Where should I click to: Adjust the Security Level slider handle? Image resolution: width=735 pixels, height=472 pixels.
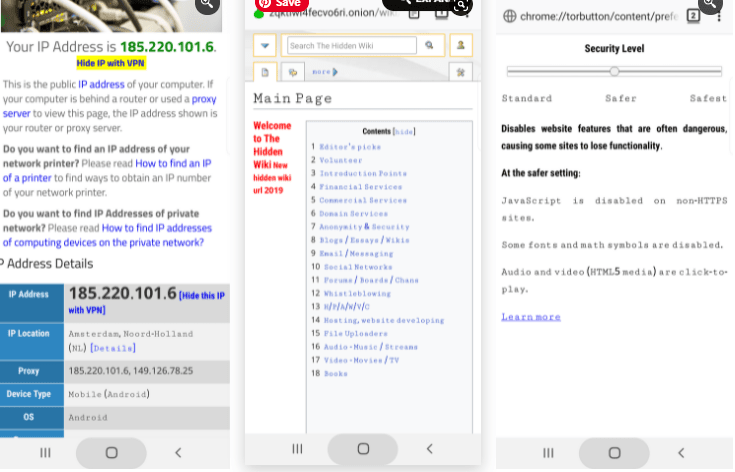[614, 71]
